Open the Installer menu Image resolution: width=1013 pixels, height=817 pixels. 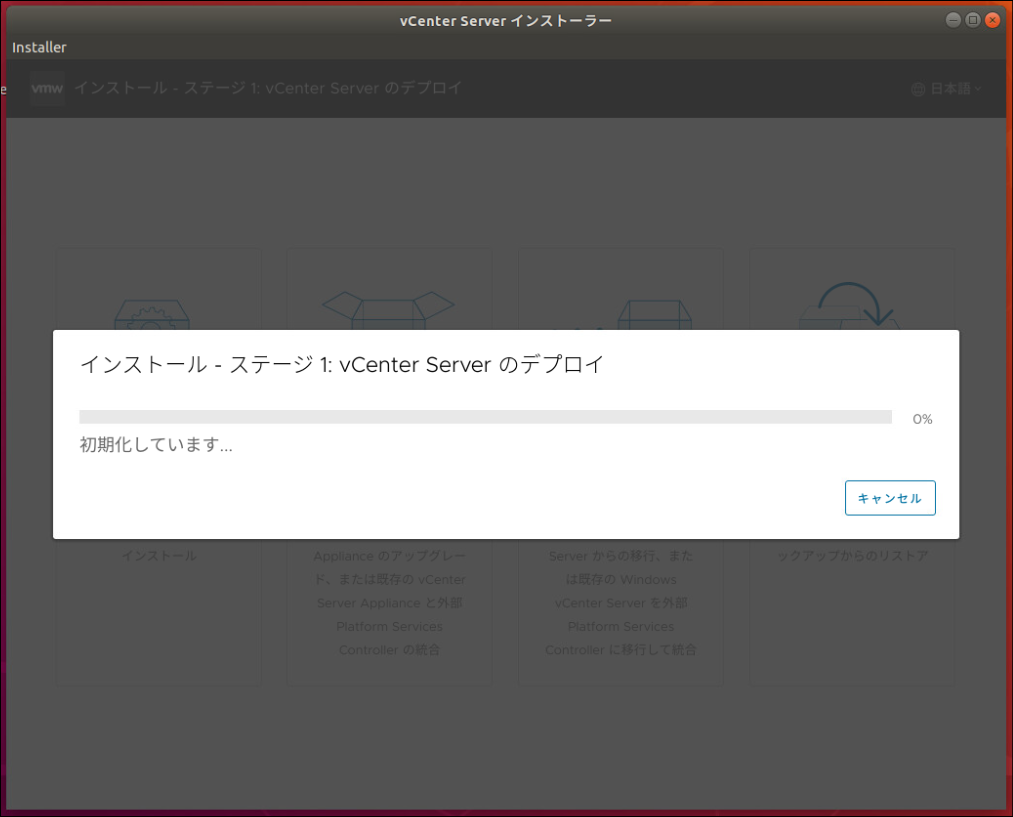(39, 47)
